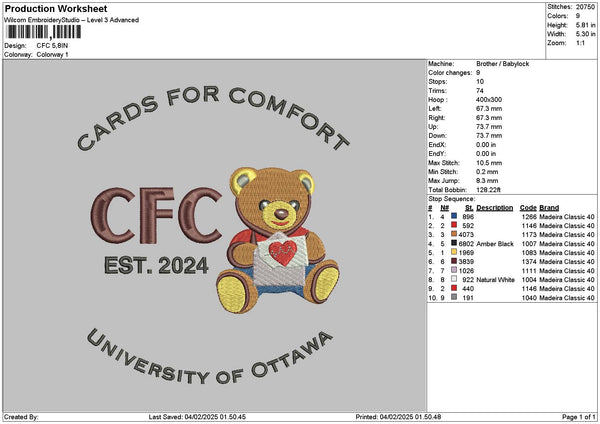Click the large CFC lettering in the design
Image resolution: width=600 pixels, height=424 pixels.
[156, 215]
